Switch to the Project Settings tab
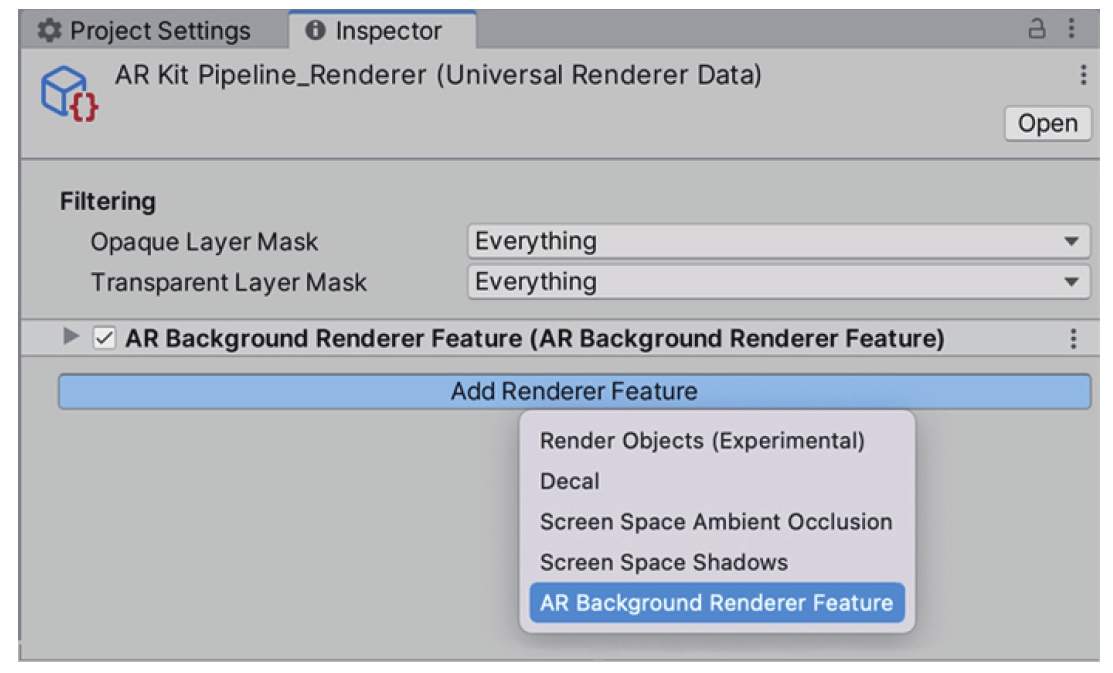 (145, 31)
